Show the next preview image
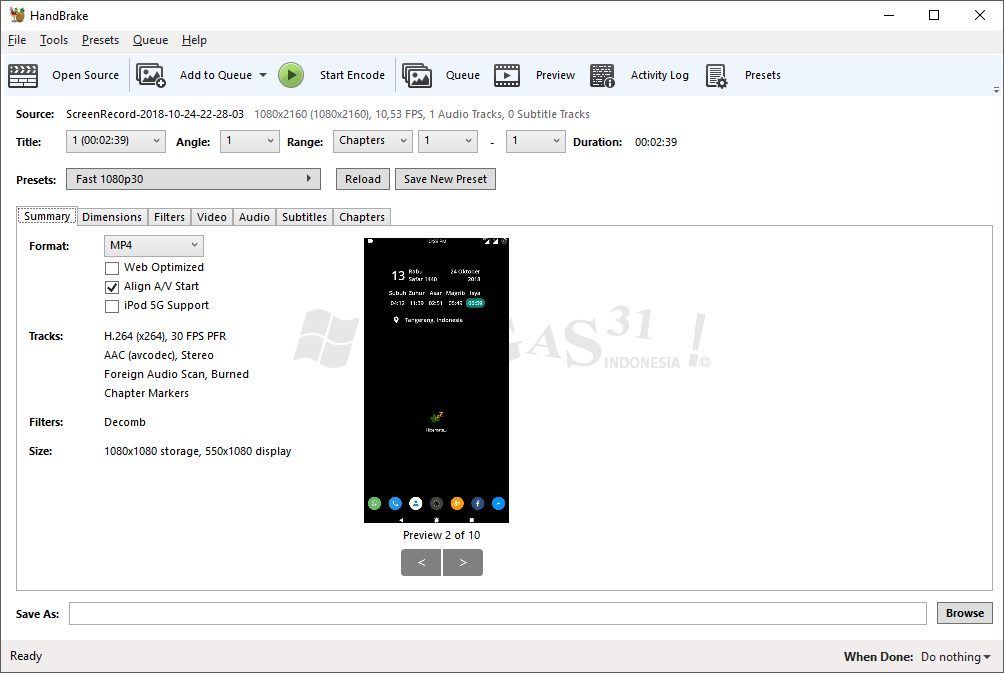1004x673 pixels. (463, 562)
